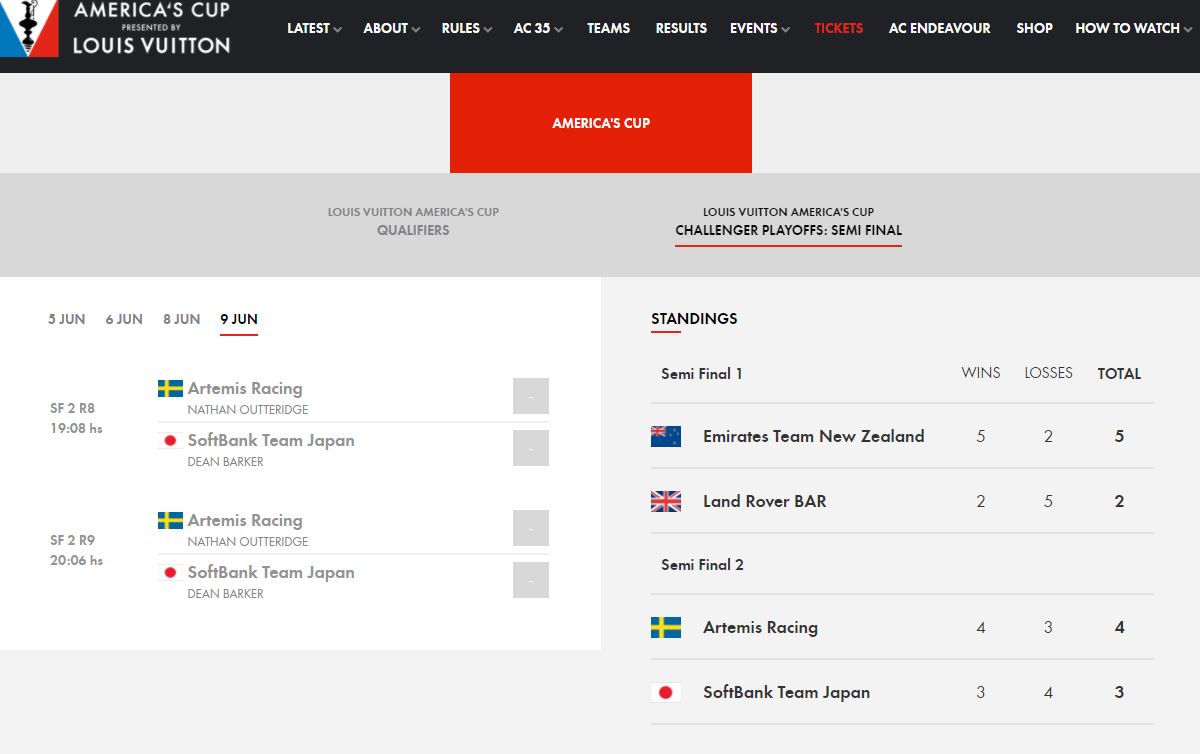Viewport: 1200px width, 754px height.
Task: Click SoftBank Team Japan score box in SF 2 R8
Action: coord(531,448)
